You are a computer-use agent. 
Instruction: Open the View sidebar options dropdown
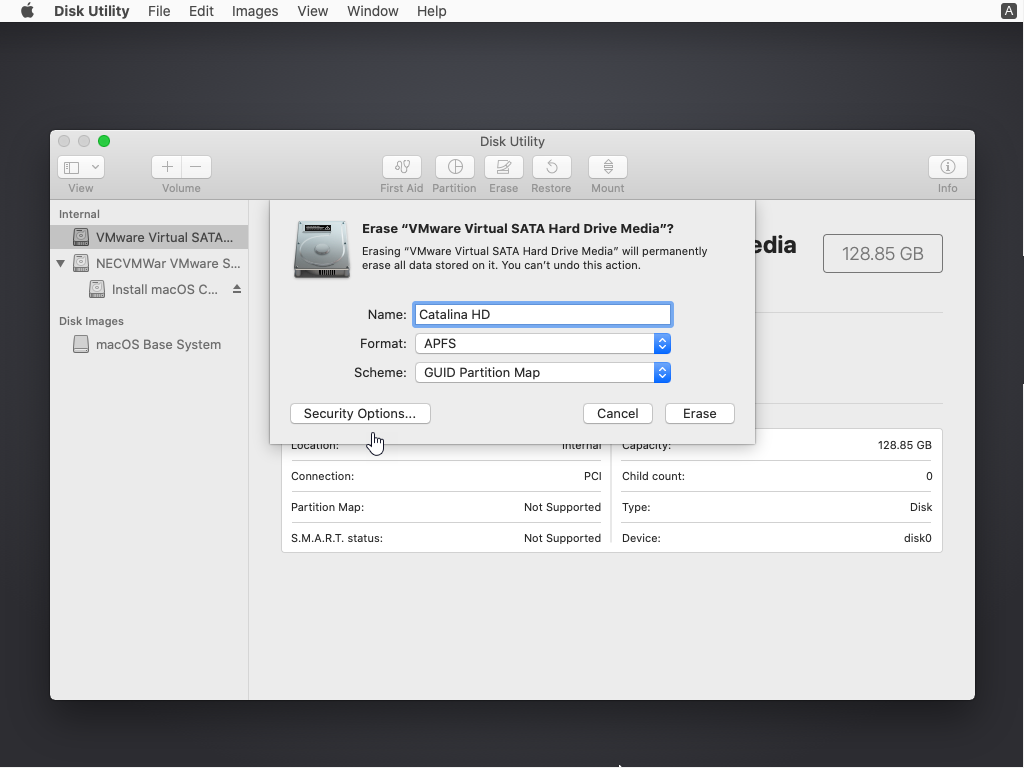tap(81, 167)
